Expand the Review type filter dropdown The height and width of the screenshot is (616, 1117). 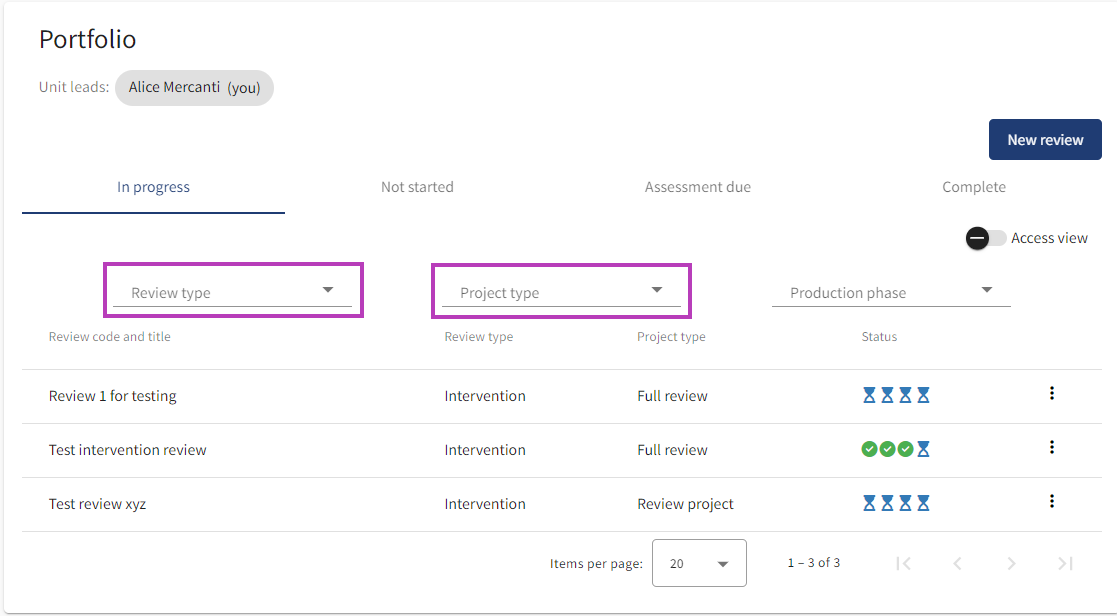(x=232, y=292)
